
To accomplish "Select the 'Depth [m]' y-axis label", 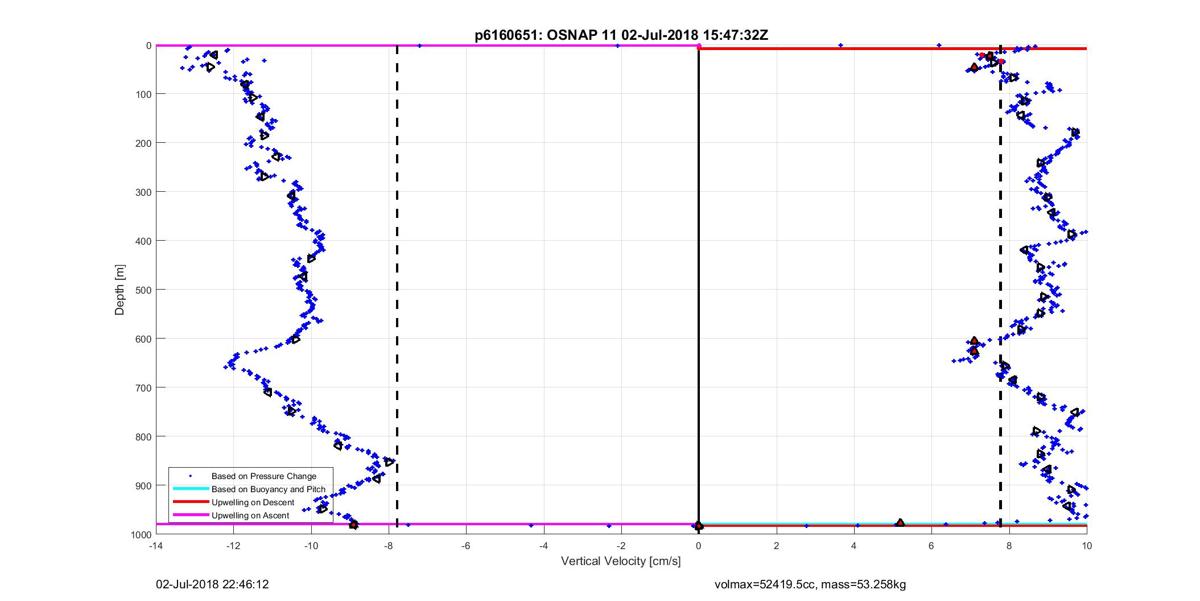I will 120,290.
